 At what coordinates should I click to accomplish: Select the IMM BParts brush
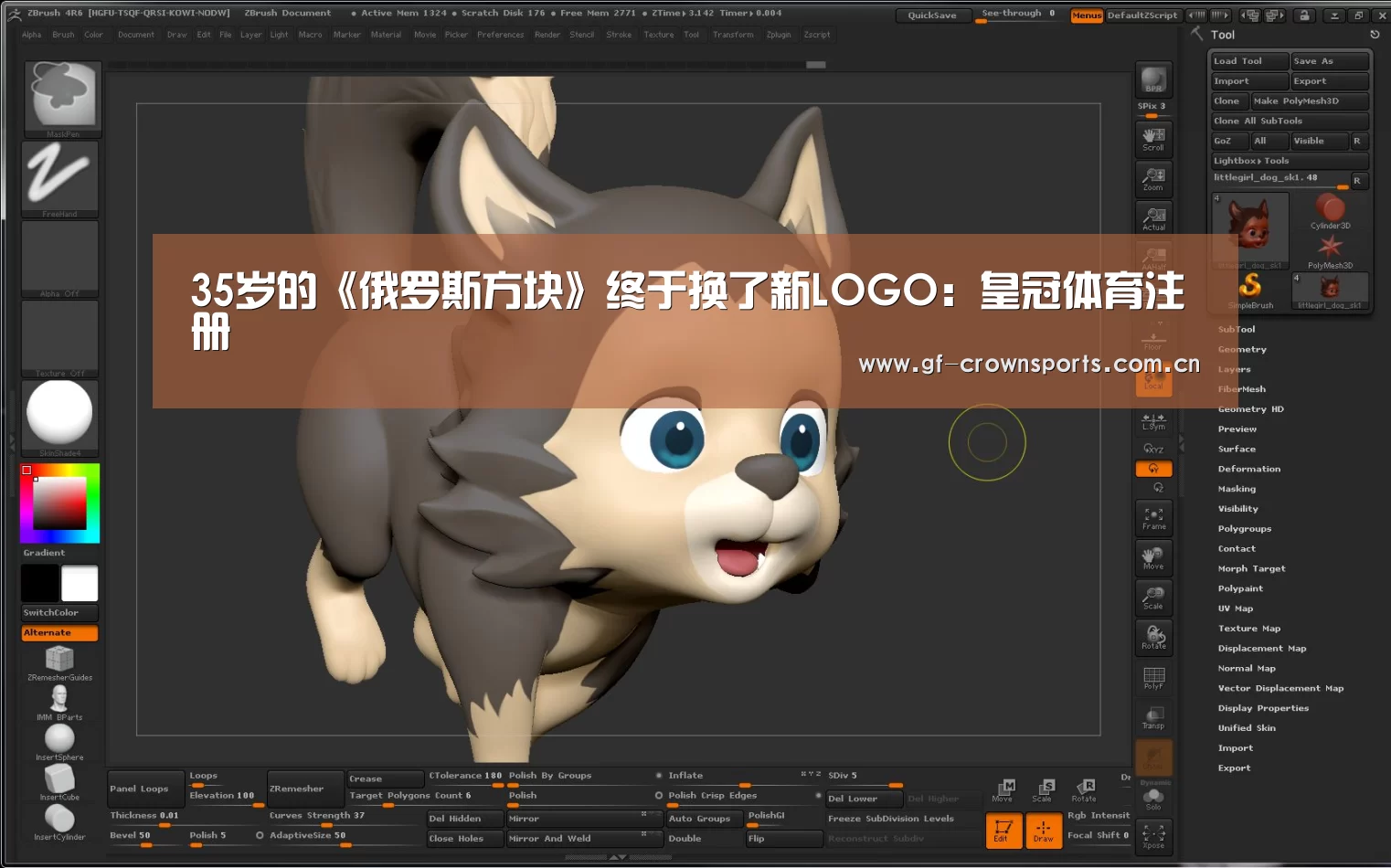[59, 703]
